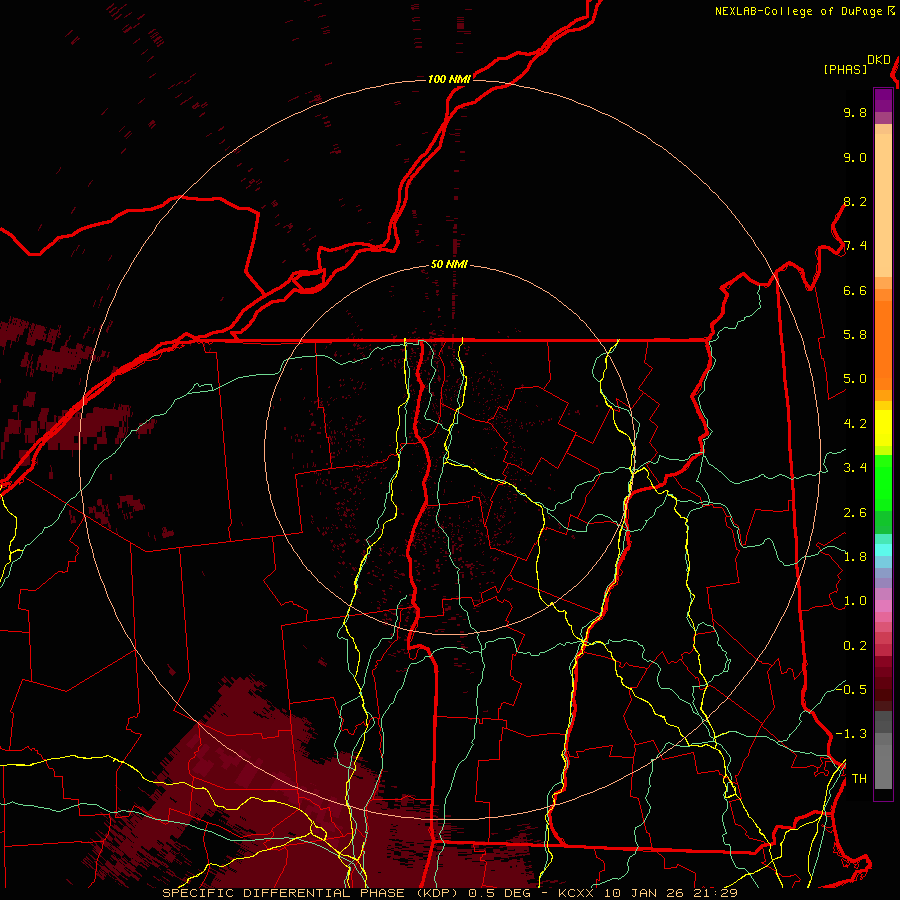Click the bright orange color bar segment
Screen dimensions: 900x900
[883, 344]
